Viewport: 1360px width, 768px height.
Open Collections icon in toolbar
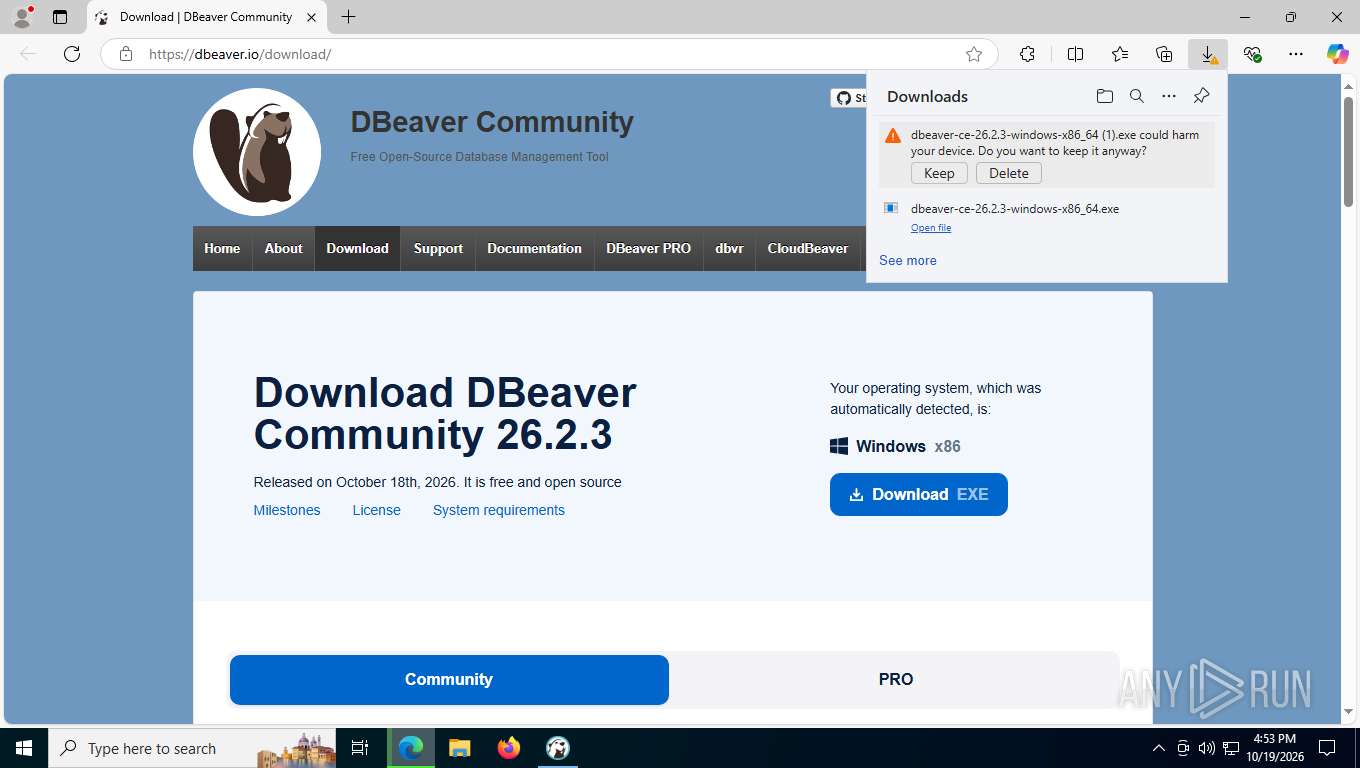(1164, 54)
